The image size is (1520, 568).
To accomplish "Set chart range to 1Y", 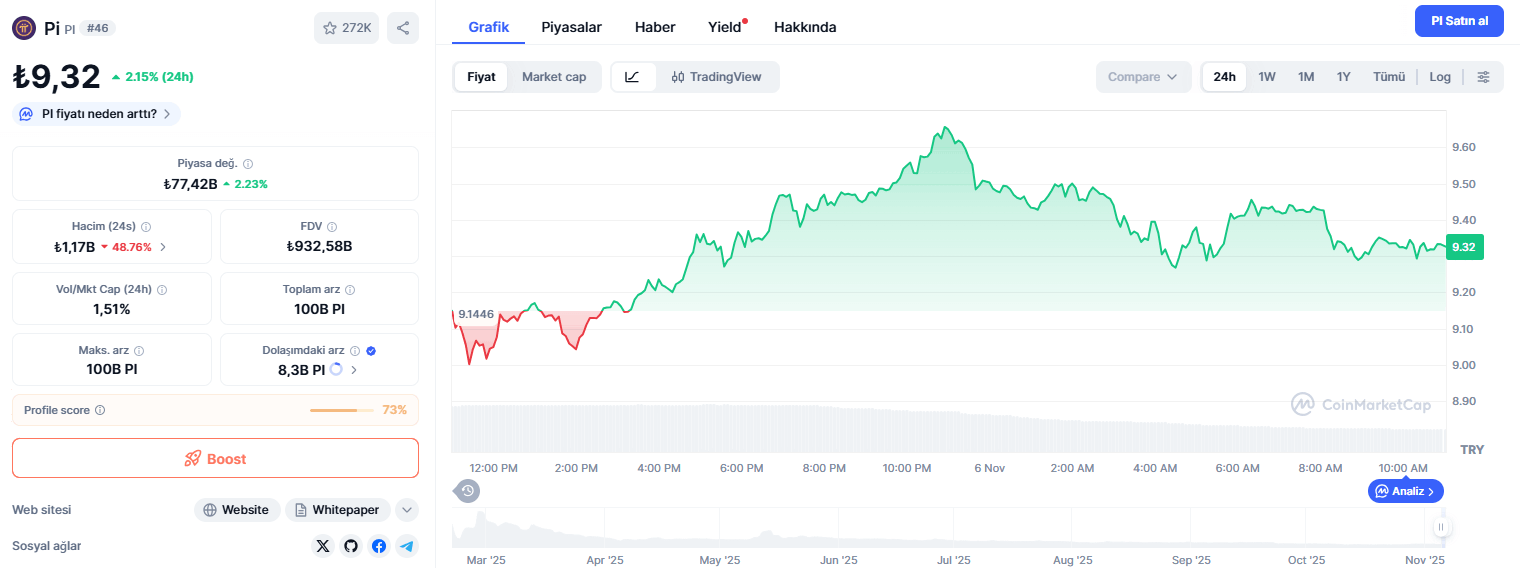I will [x=1344, y=77].
